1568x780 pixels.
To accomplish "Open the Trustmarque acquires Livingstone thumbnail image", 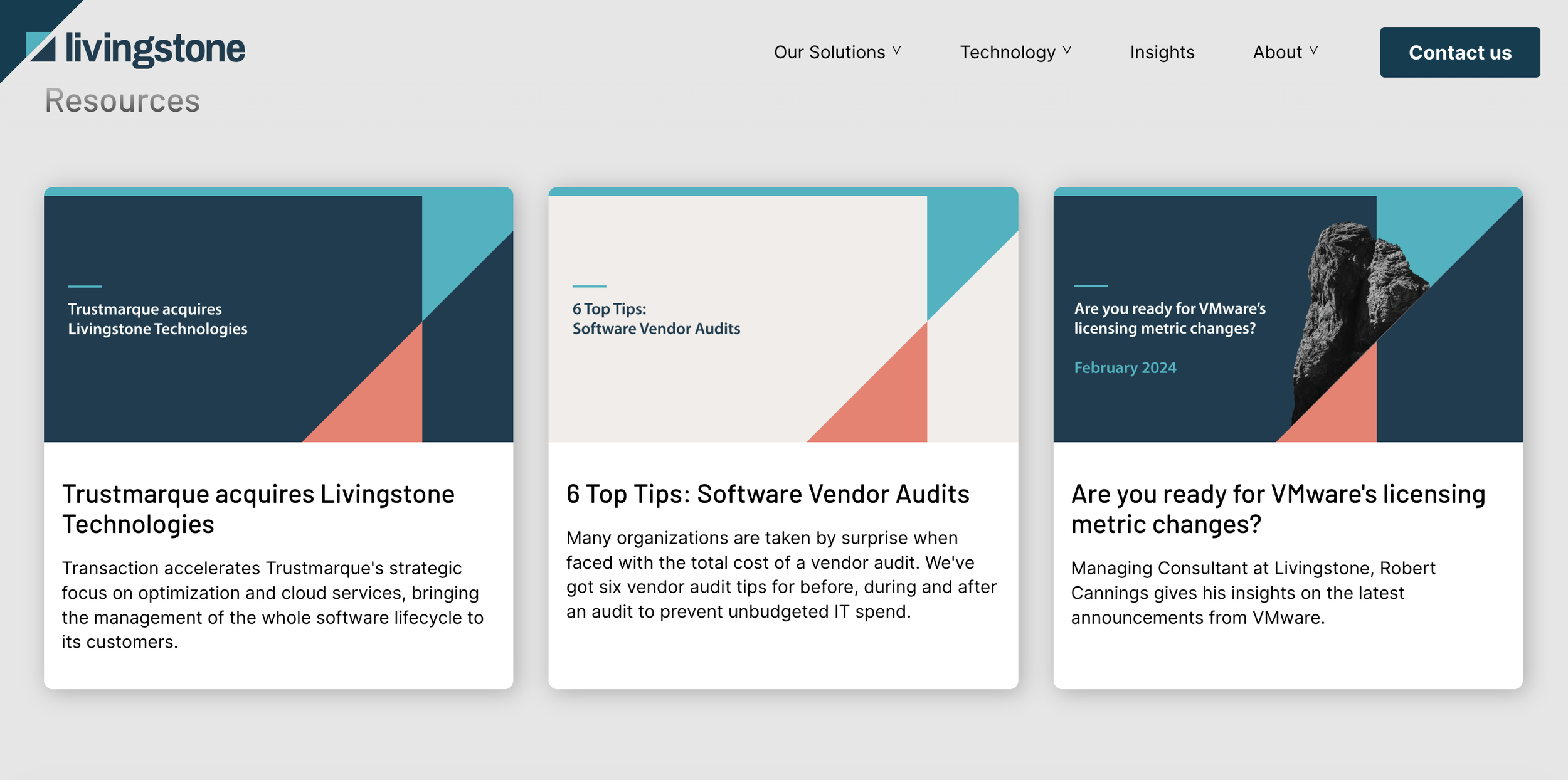I will 278,315.
